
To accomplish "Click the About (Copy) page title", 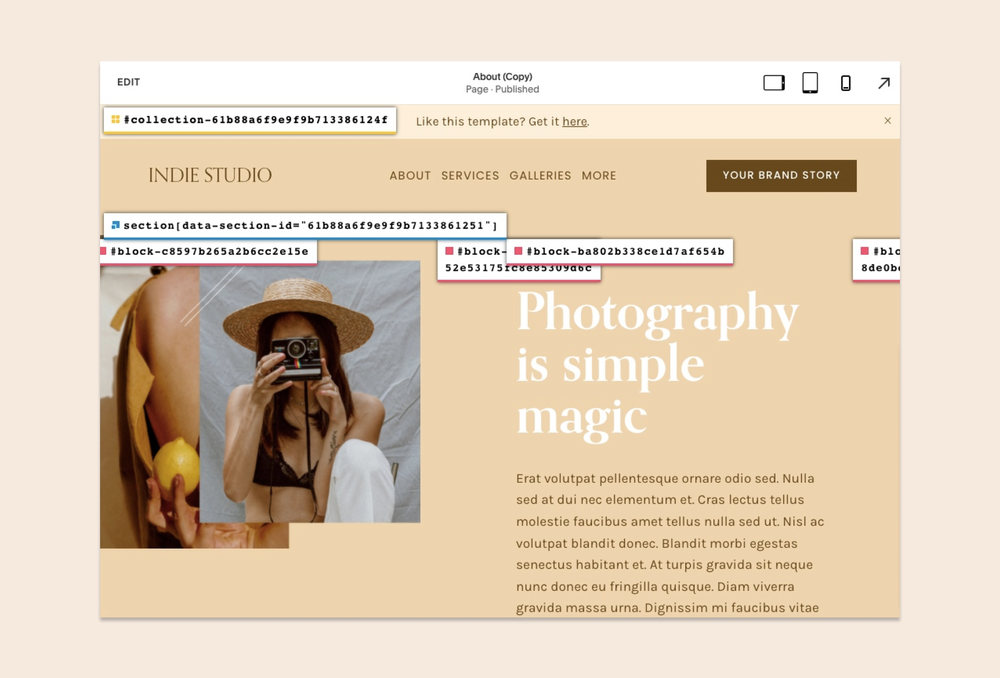I will pos(502,76).
